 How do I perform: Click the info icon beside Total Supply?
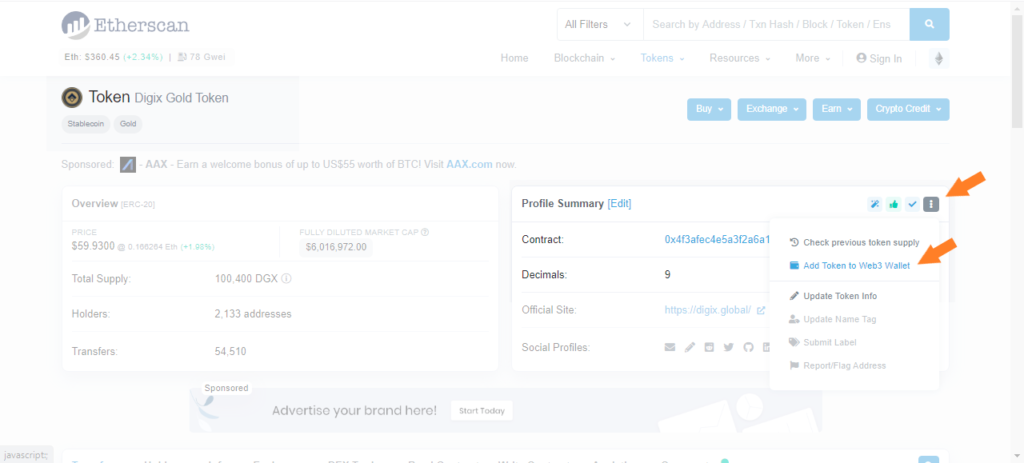[286, 279]
